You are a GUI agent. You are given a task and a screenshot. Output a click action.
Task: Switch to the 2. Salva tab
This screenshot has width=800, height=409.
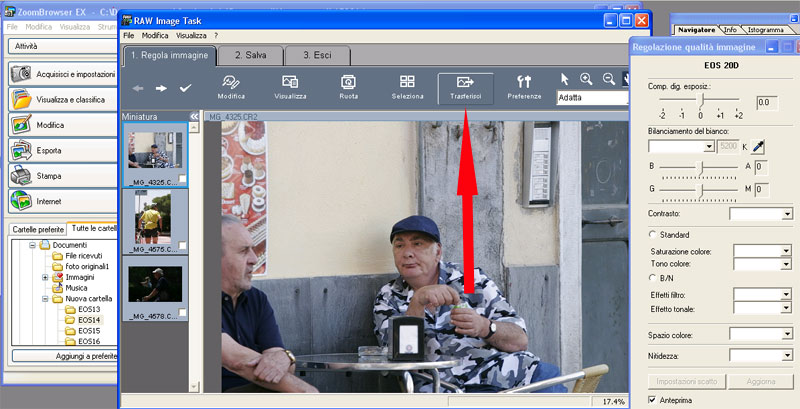click(243, 56)
